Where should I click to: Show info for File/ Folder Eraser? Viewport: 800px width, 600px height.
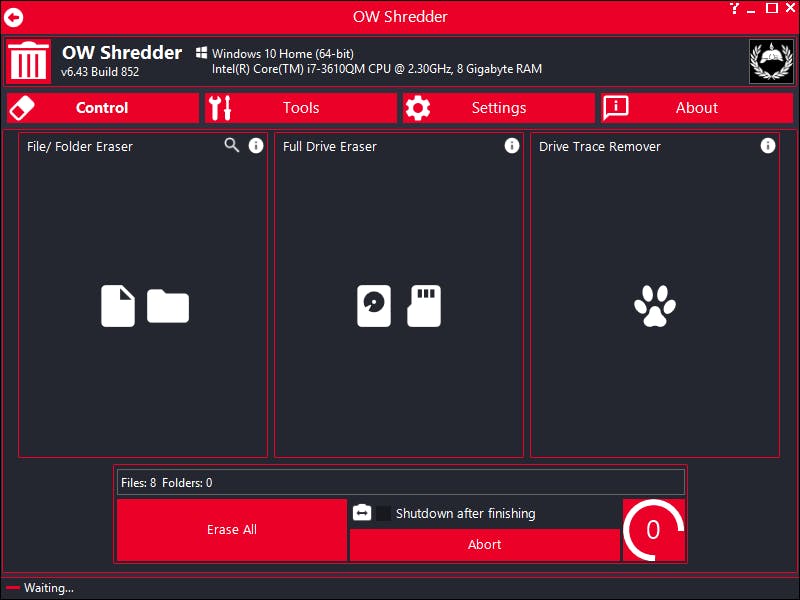(256, 146)
